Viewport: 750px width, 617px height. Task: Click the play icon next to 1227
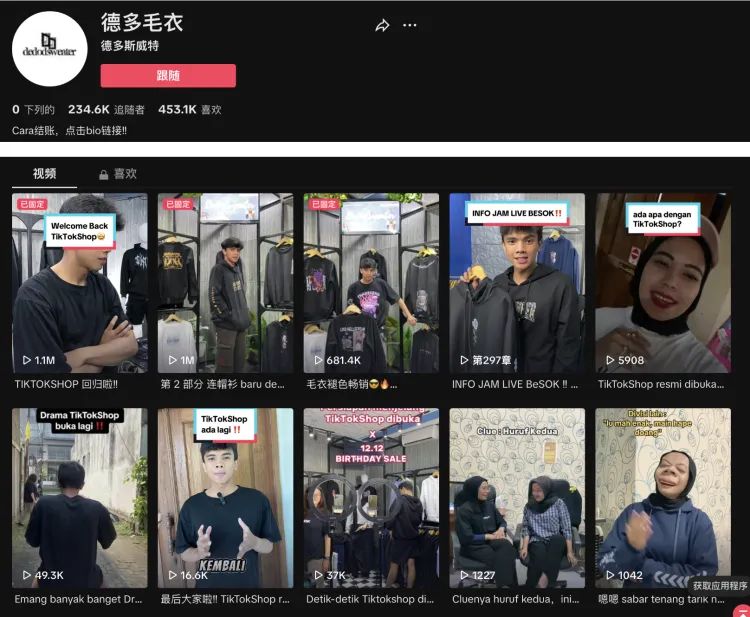click(x=464, y=575)
